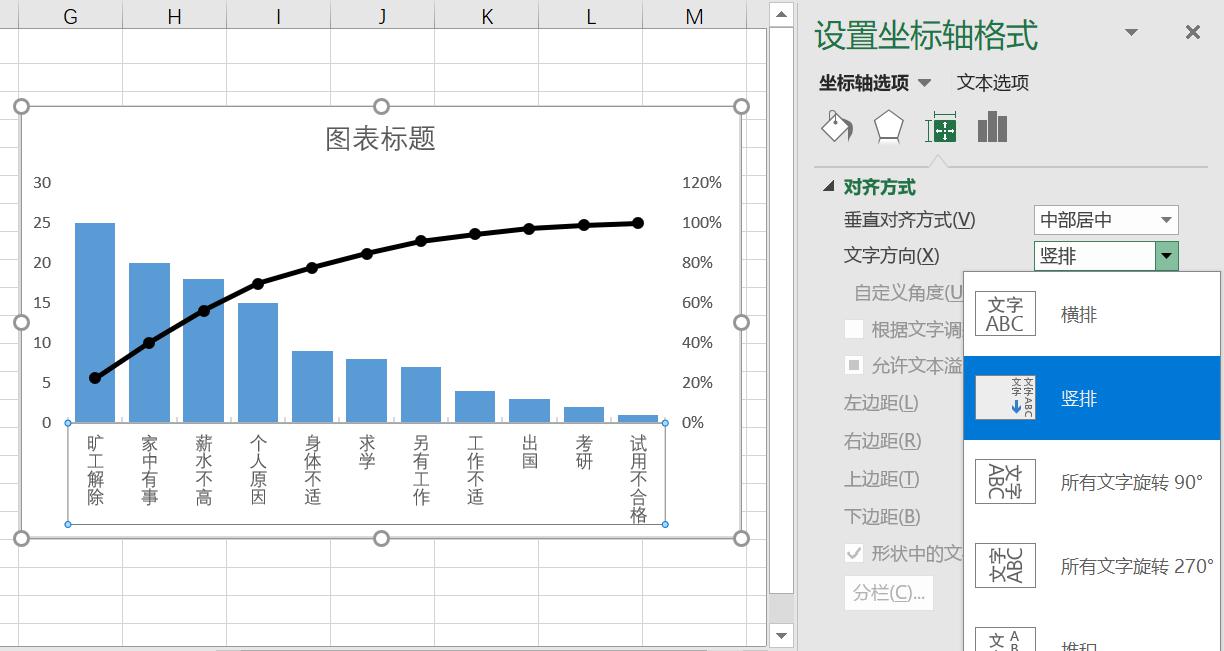The height and width of the screenshot is (651, 1224).
Task: Choose 竖排 text direction option
Action: point(1092,398)
